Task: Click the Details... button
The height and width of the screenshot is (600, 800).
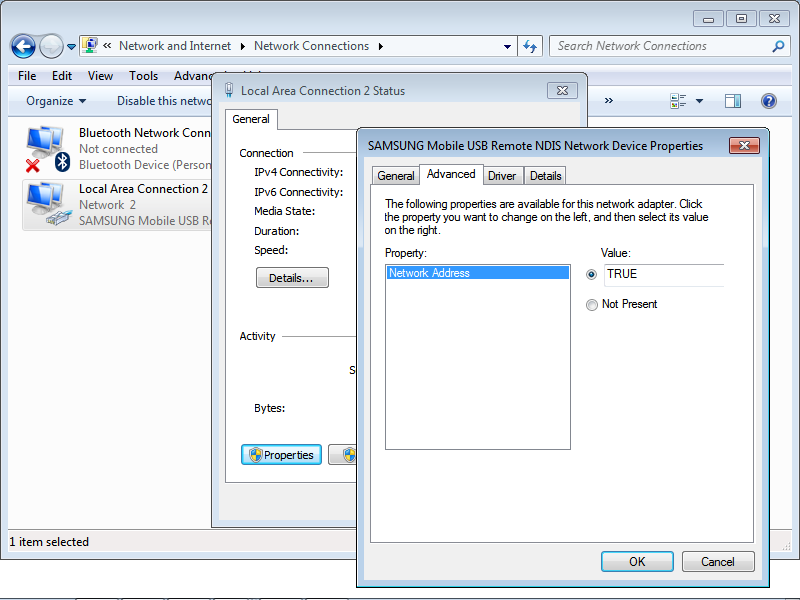Action: tap(292, 278)
